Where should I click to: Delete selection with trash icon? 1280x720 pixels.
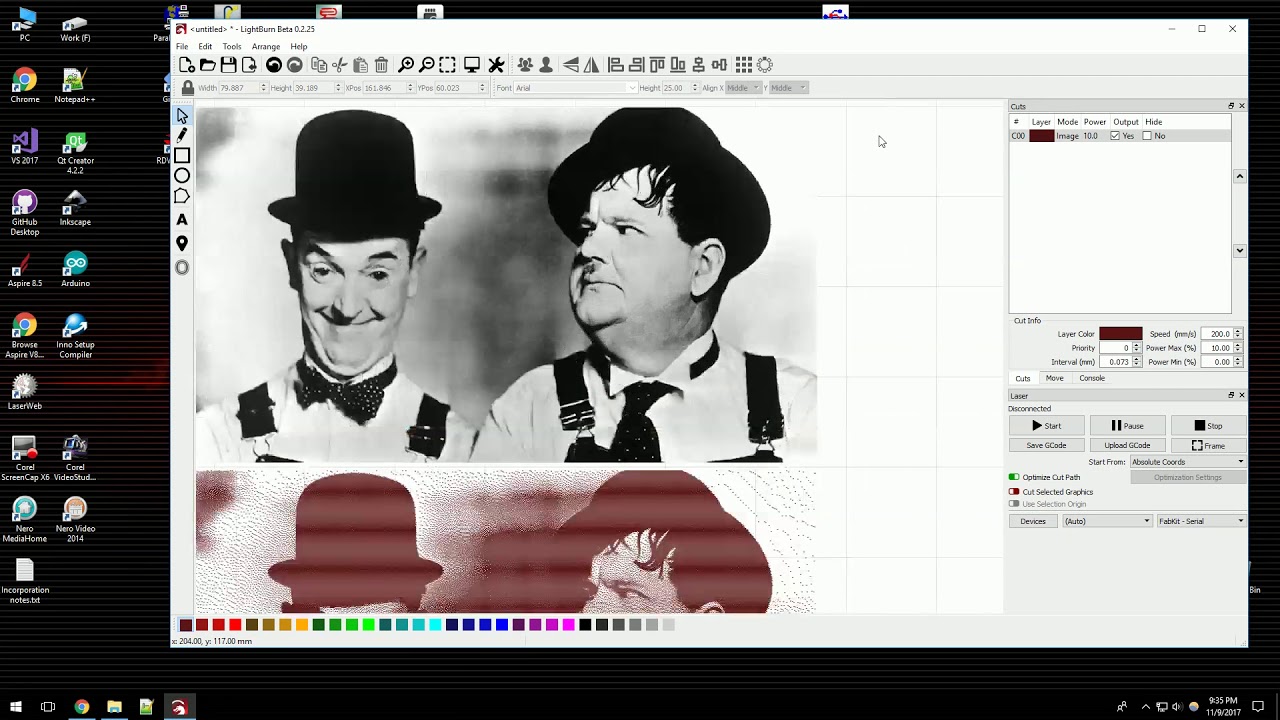tap(381, 65)
